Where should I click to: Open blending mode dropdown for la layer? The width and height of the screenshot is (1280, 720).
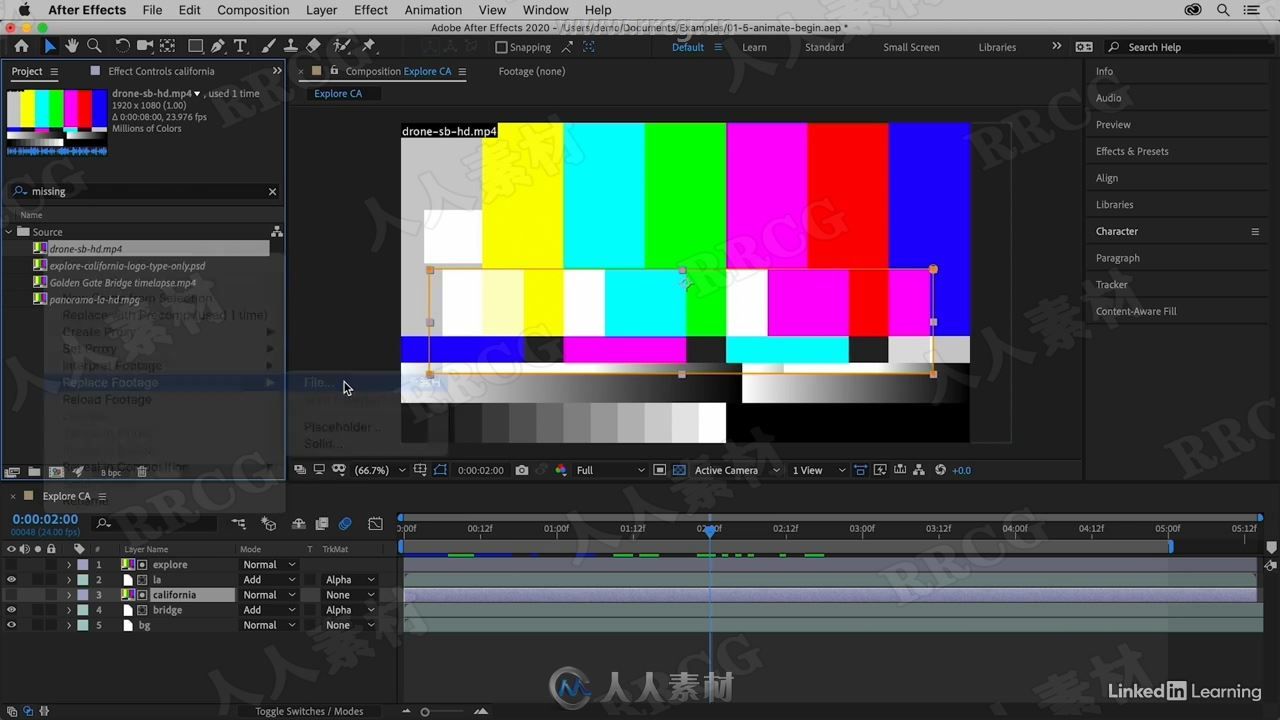[x=269, y=580]
